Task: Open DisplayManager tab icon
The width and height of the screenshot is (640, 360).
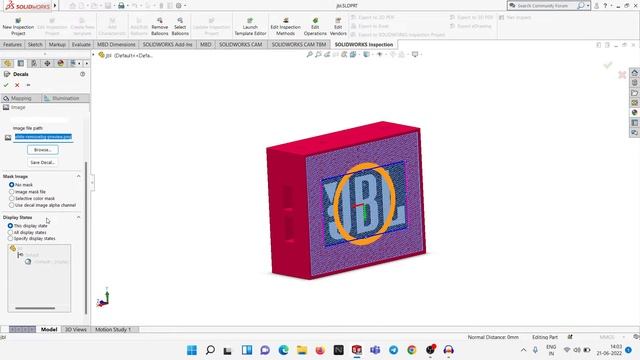Action: pyautogui.click(x=60, y=63)
